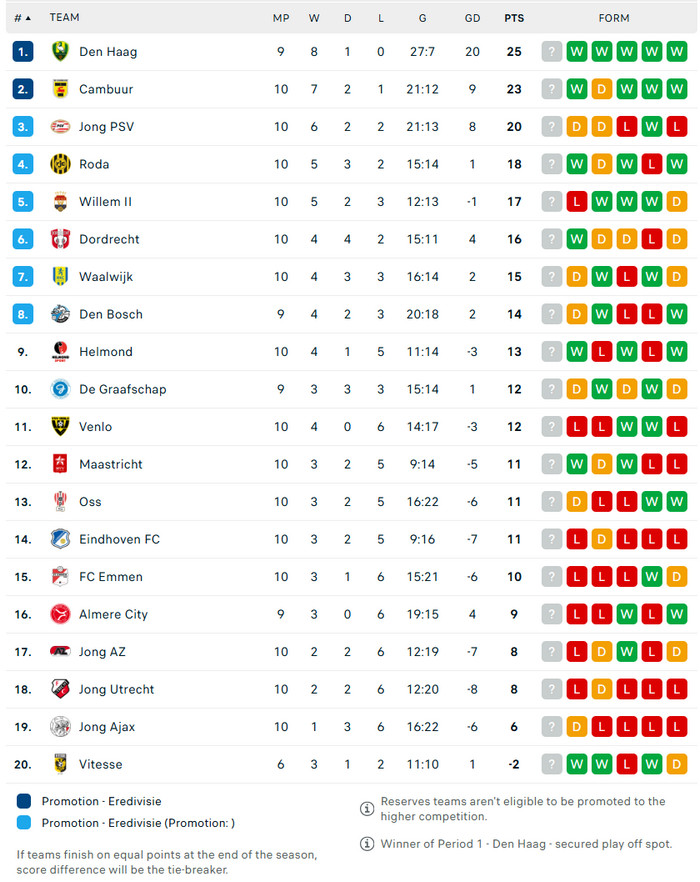
Task: Select the Willem II club badge
Action: (60, 202)
